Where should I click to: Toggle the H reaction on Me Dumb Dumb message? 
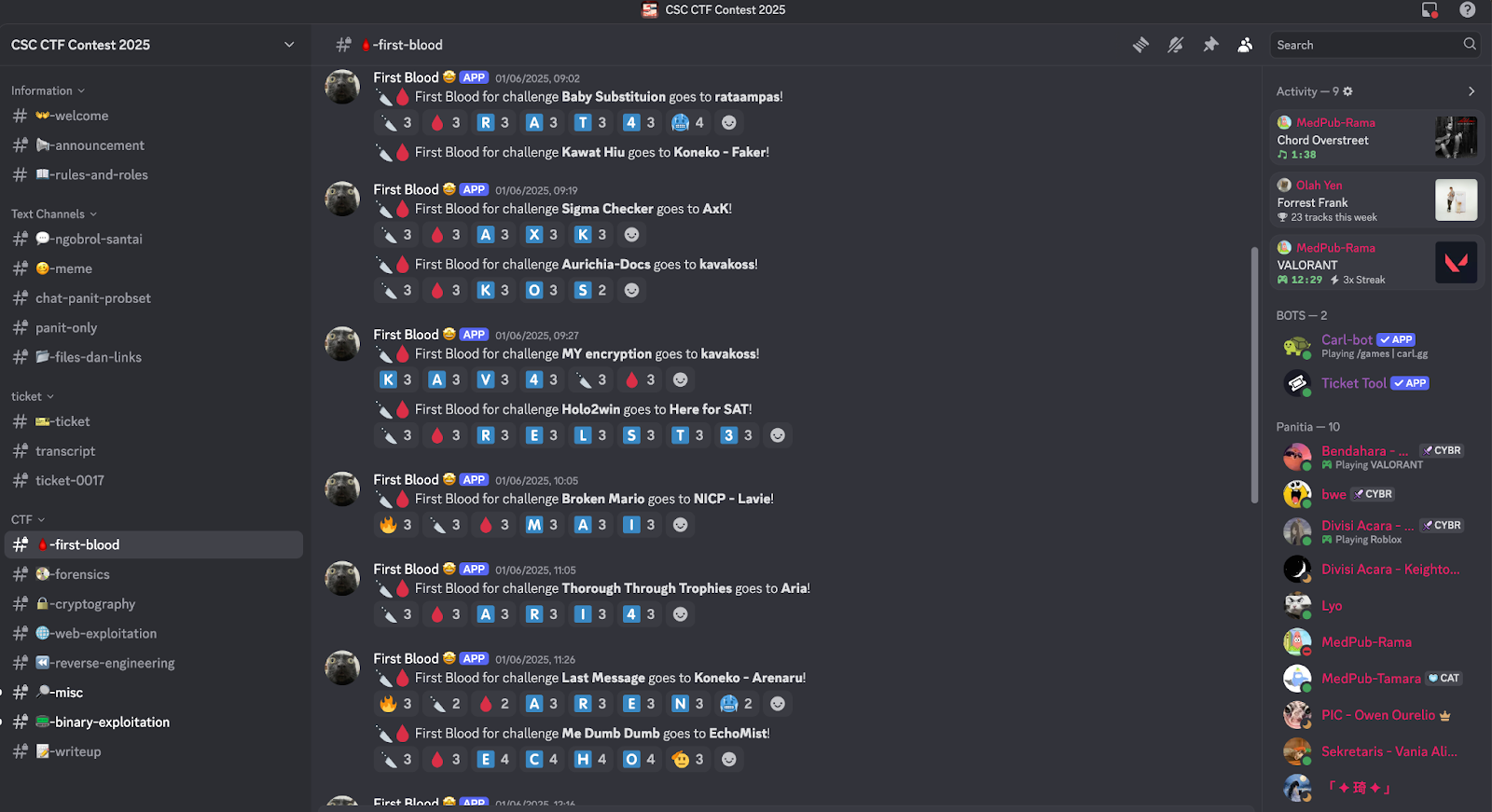(590, 760)
